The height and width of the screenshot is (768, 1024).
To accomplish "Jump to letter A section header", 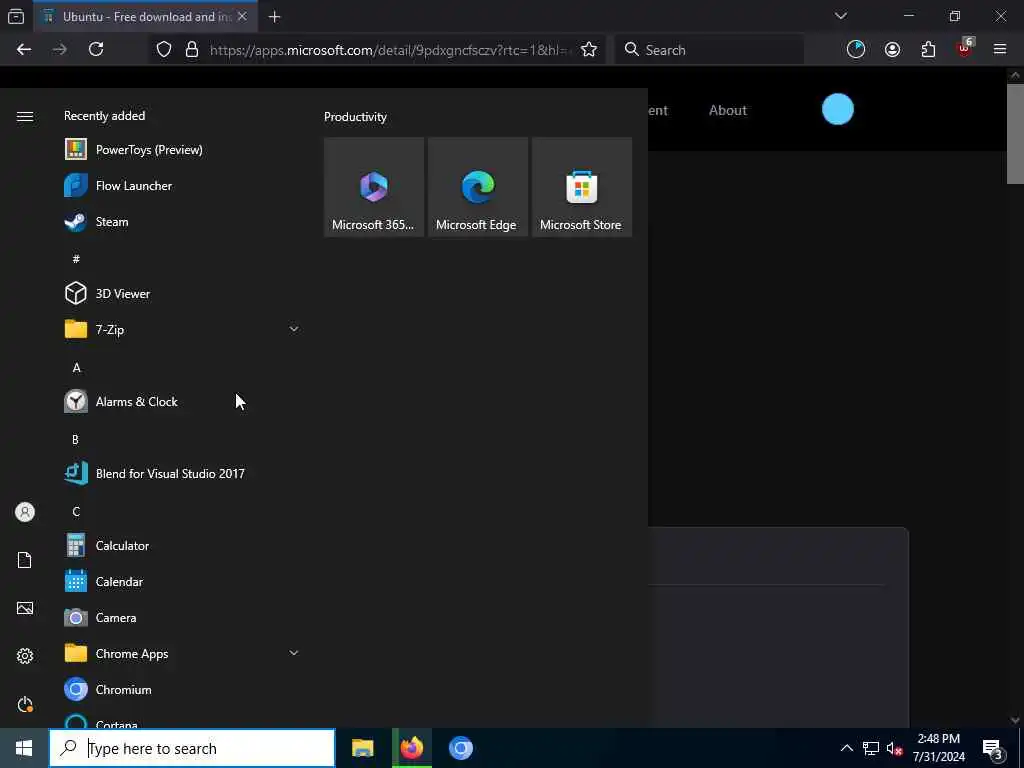I will (x=76, y=368).
